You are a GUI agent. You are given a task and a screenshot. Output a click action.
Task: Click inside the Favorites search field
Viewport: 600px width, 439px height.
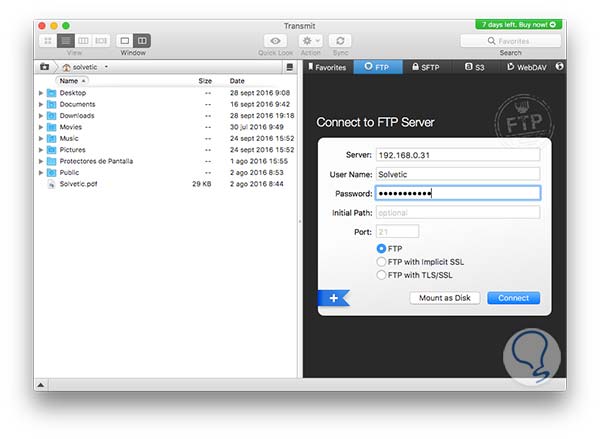click(511, 41)
